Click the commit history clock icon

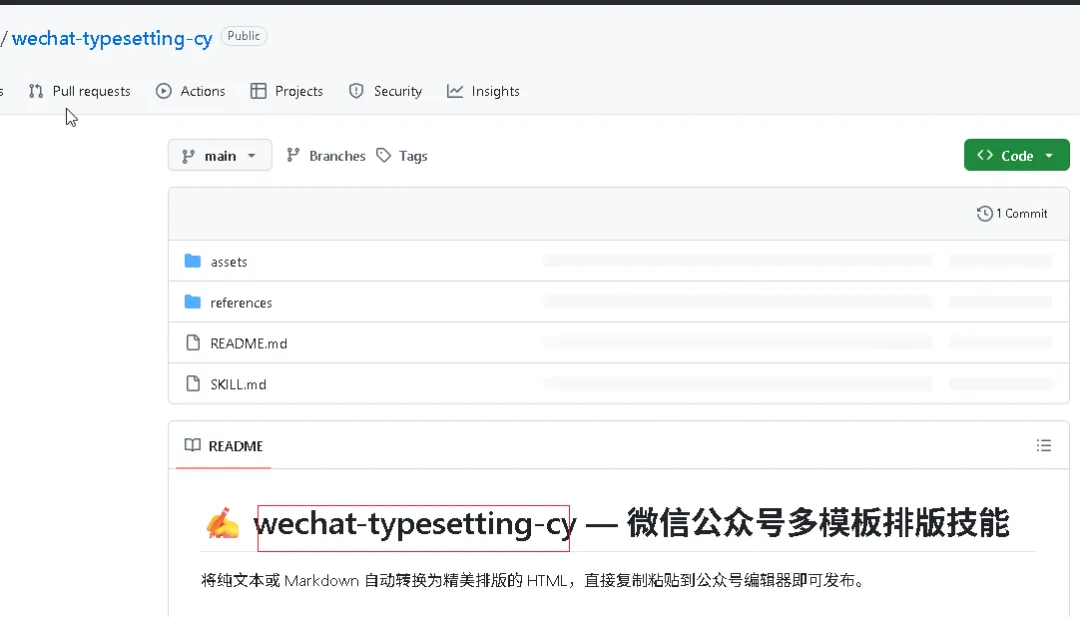pyautogui.click(x=985, y=213)
